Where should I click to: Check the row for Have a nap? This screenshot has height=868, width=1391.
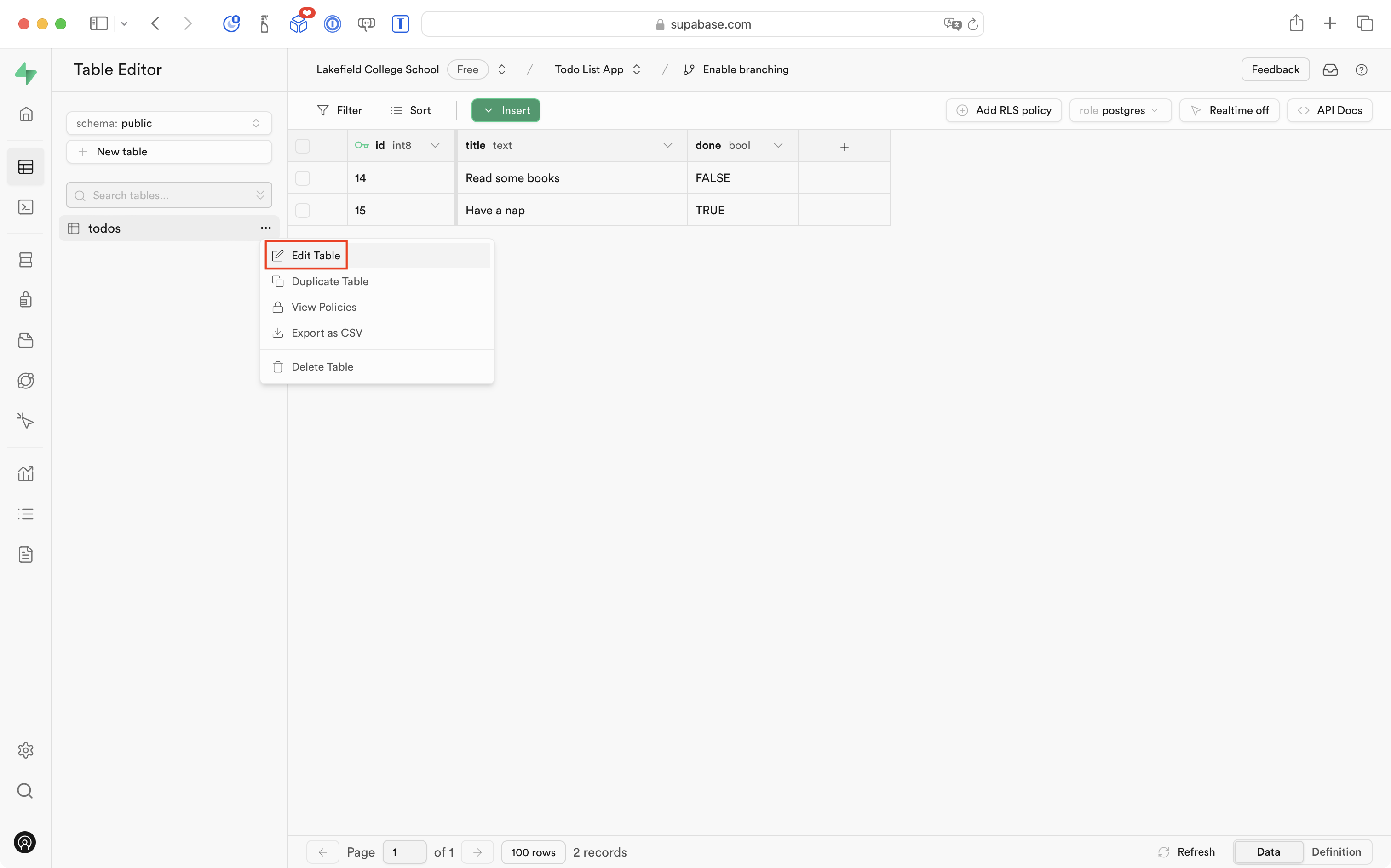[303, 211]
